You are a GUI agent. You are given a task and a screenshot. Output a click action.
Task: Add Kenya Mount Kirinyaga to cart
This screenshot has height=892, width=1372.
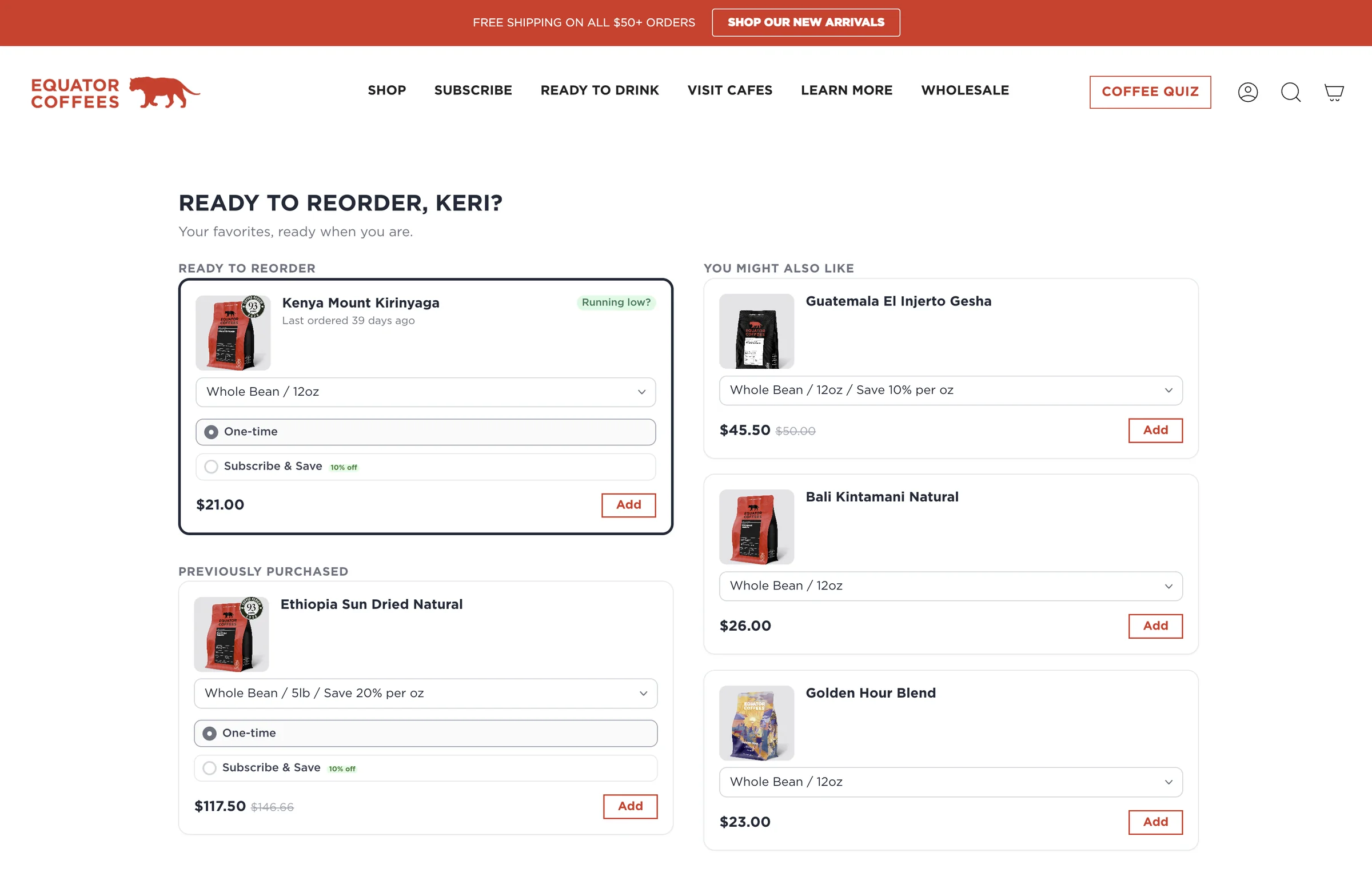pyautogui.click(x=628, y=505)
